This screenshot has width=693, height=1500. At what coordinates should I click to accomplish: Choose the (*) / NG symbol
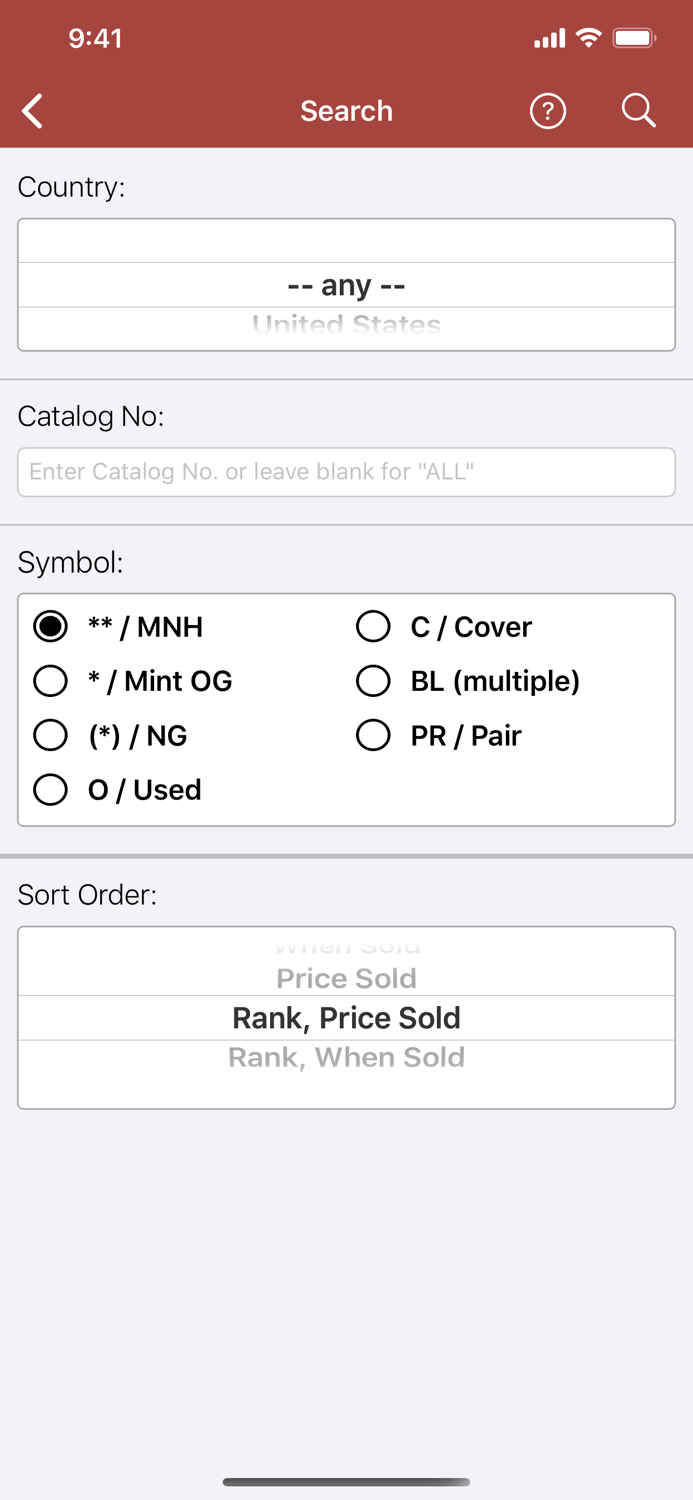[x=51, y=736]
